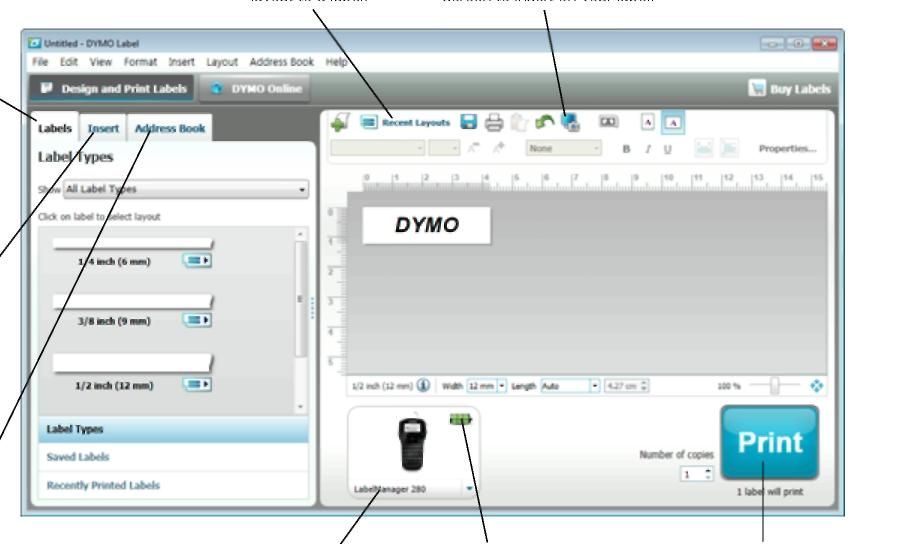Select landscape label orientation icon
The height and width of the screenshot is (544, 904).
(673, 122)
